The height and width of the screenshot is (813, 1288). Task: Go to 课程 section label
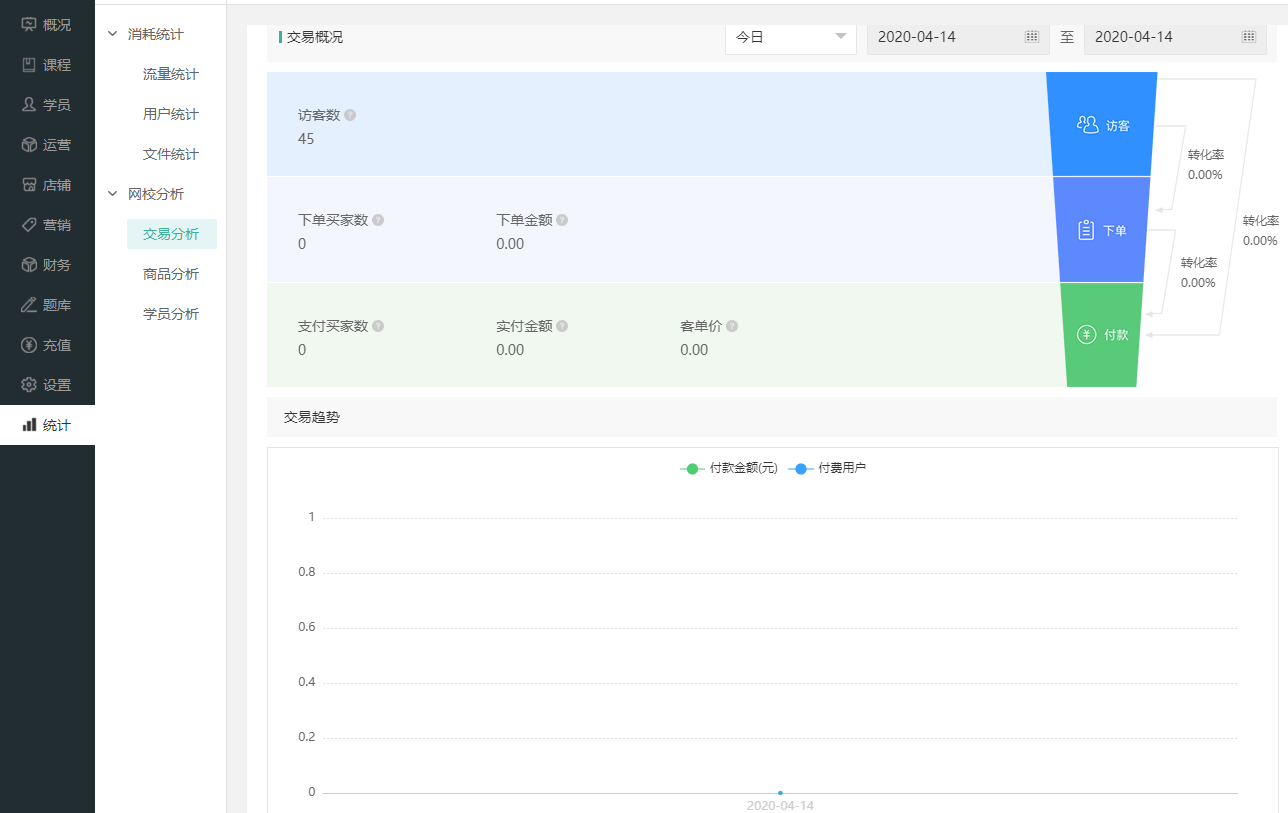coord(57,65)
